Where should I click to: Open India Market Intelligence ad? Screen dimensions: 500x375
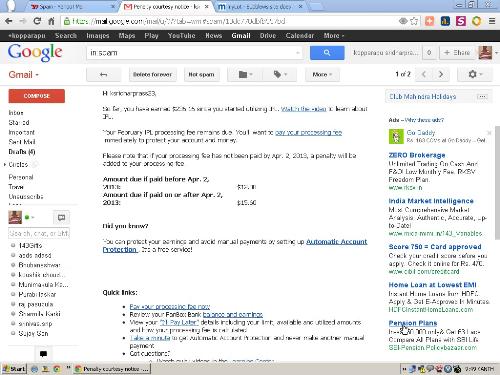point(431,201)
